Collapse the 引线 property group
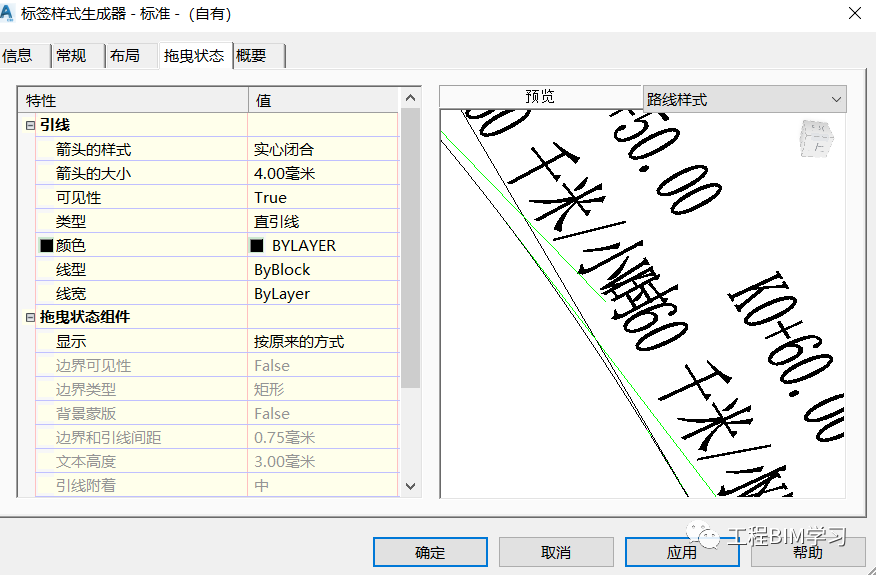The height and width of the screenshot is (575, 876). coord(30,126)
